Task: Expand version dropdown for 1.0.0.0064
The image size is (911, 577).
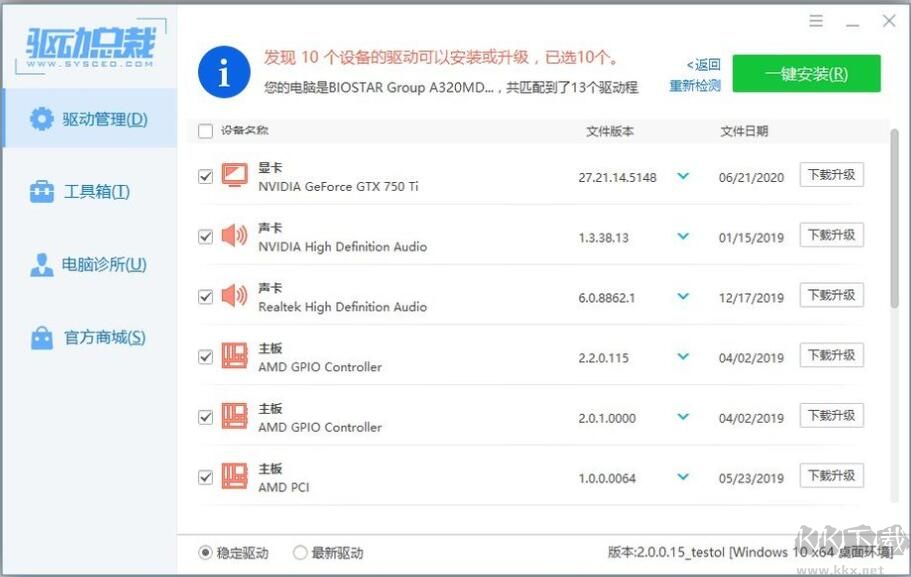Action: pyautogui.click(x=683, y=476)
